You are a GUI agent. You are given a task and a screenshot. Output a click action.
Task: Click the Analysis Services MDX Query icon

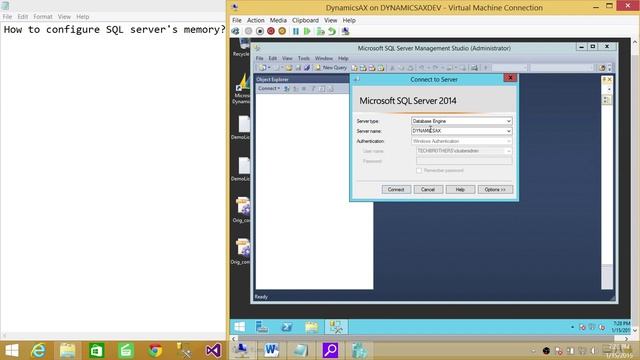click(363, 68)
